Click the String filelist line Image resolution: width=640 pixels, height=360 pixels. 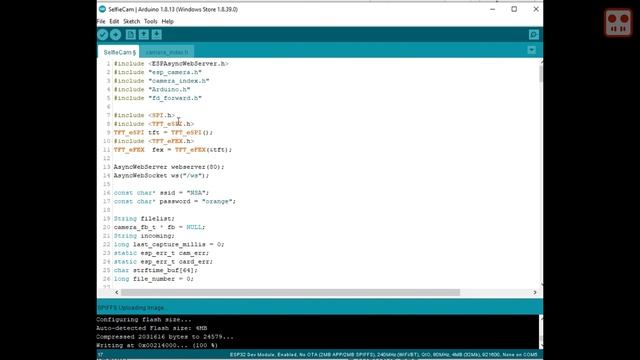144,218
